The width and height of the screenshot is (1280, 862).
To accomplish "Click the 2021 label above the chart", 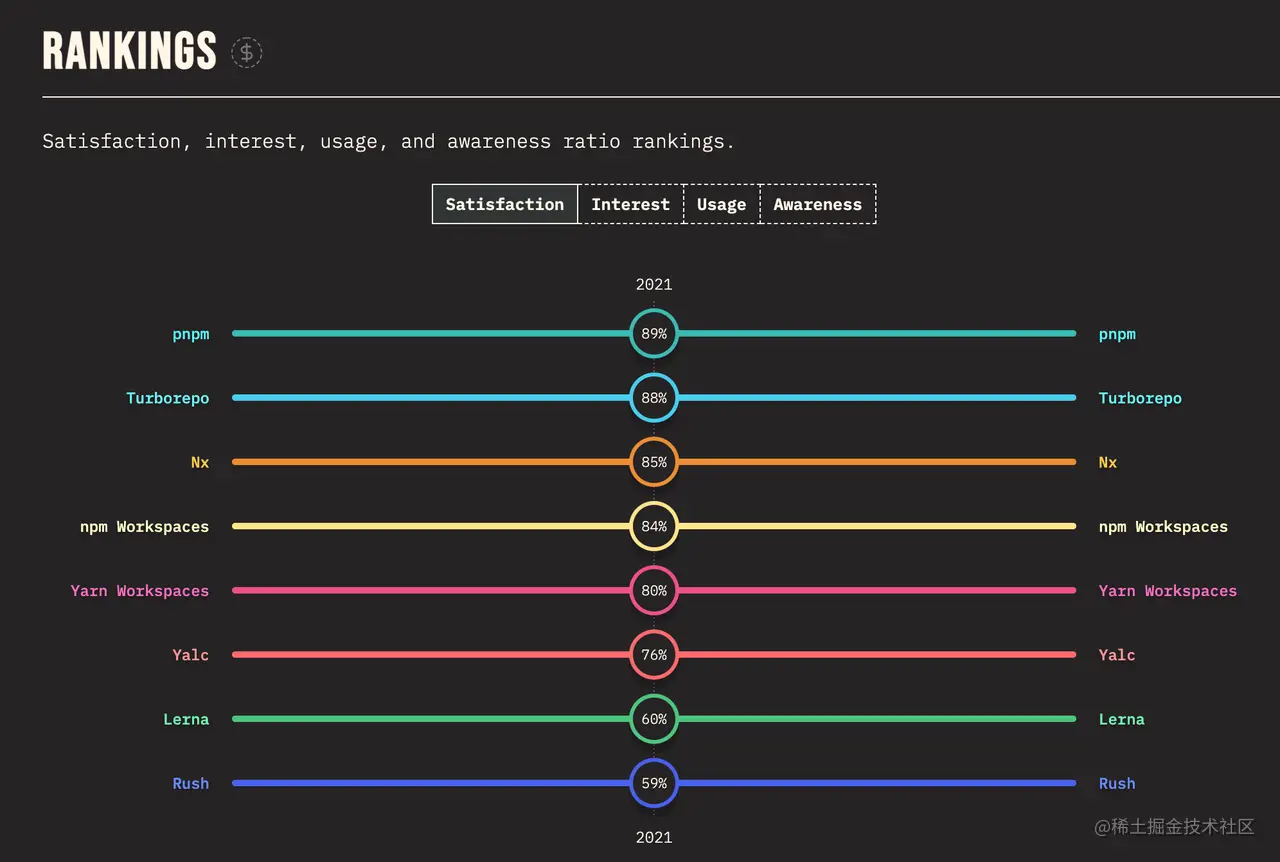I will pyautogui.click(x=654, y=284).
